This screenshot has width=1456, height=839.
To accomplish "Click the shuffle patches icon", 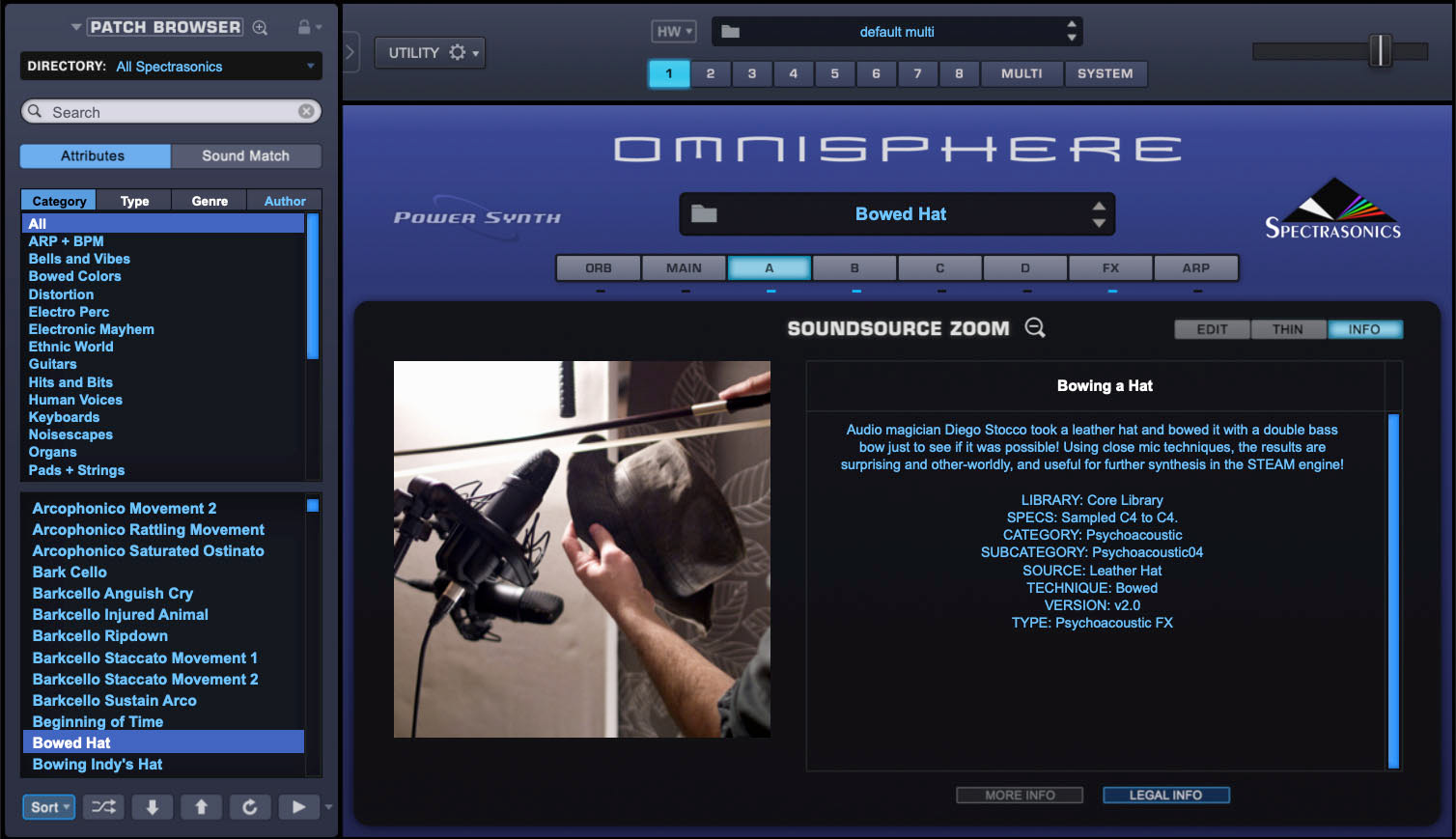I will coord(103,807).
